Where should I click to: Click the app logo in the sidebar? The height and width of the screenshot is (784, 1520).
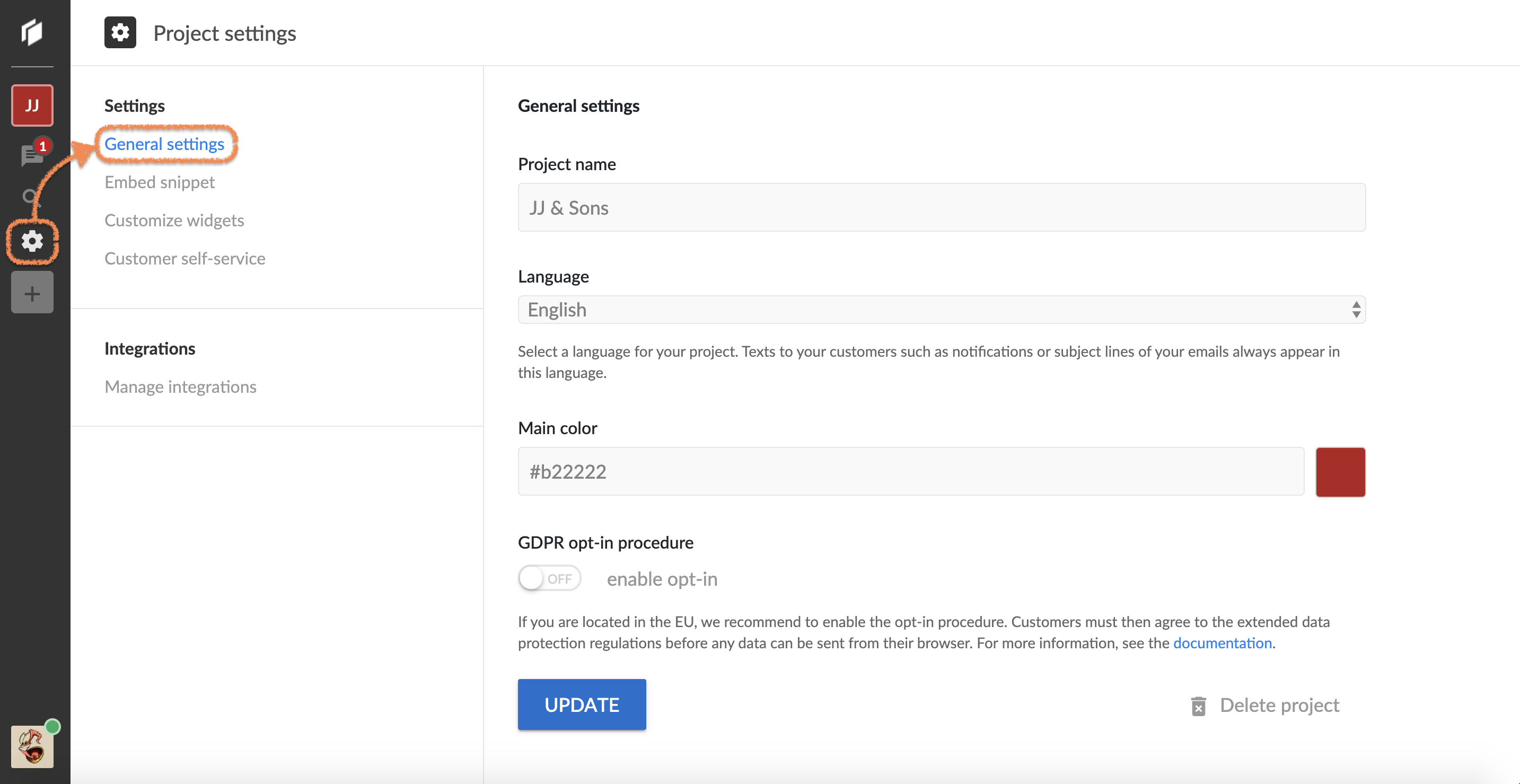point(32,32)
